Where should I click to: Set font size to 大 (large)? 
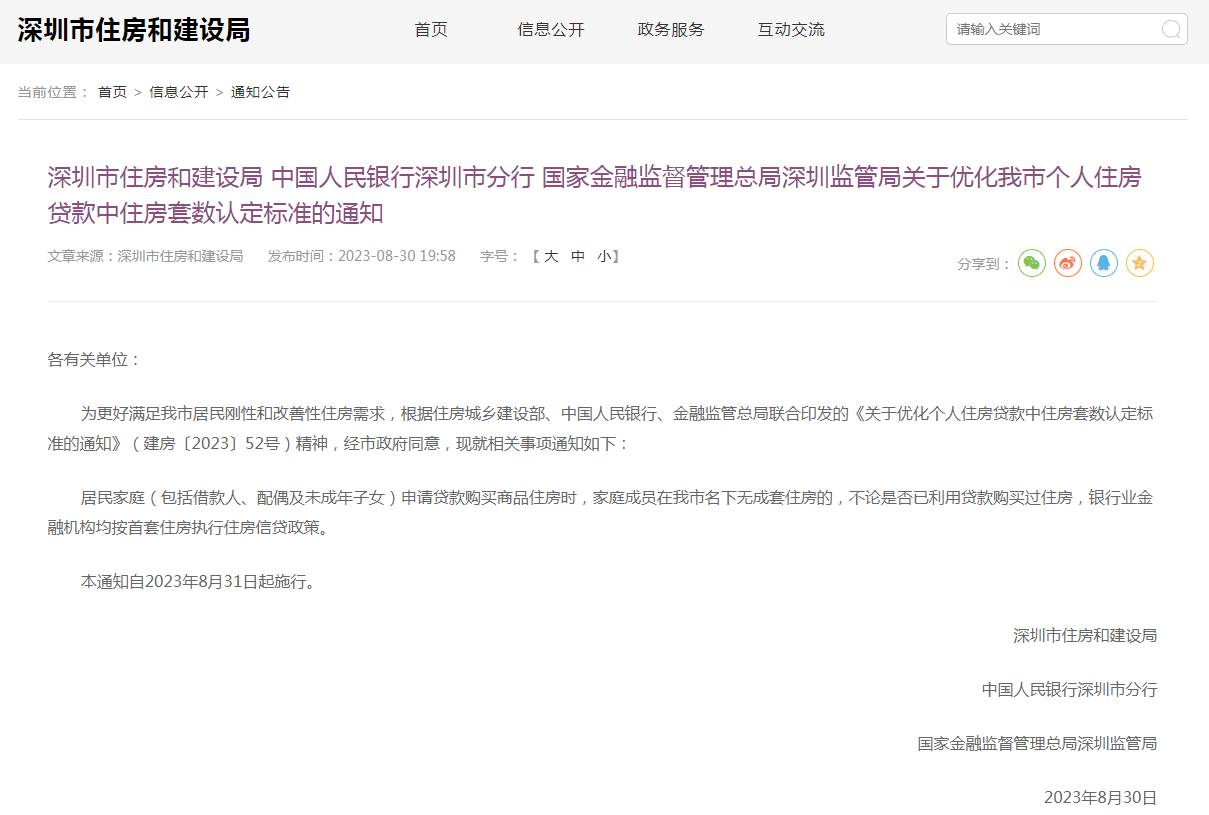tap(551, 257)
